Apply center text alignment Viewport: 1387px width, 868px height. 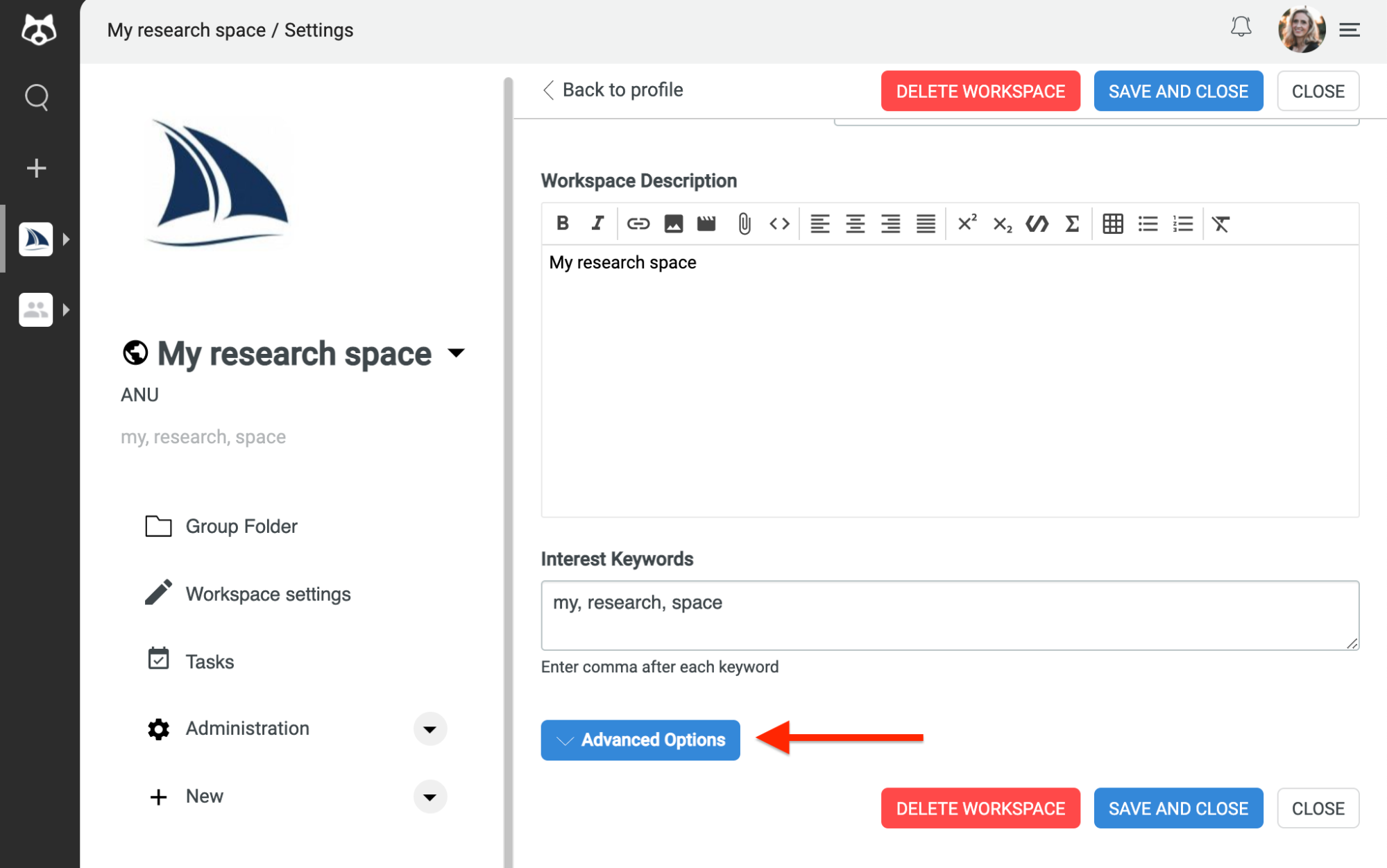[856, 223]
